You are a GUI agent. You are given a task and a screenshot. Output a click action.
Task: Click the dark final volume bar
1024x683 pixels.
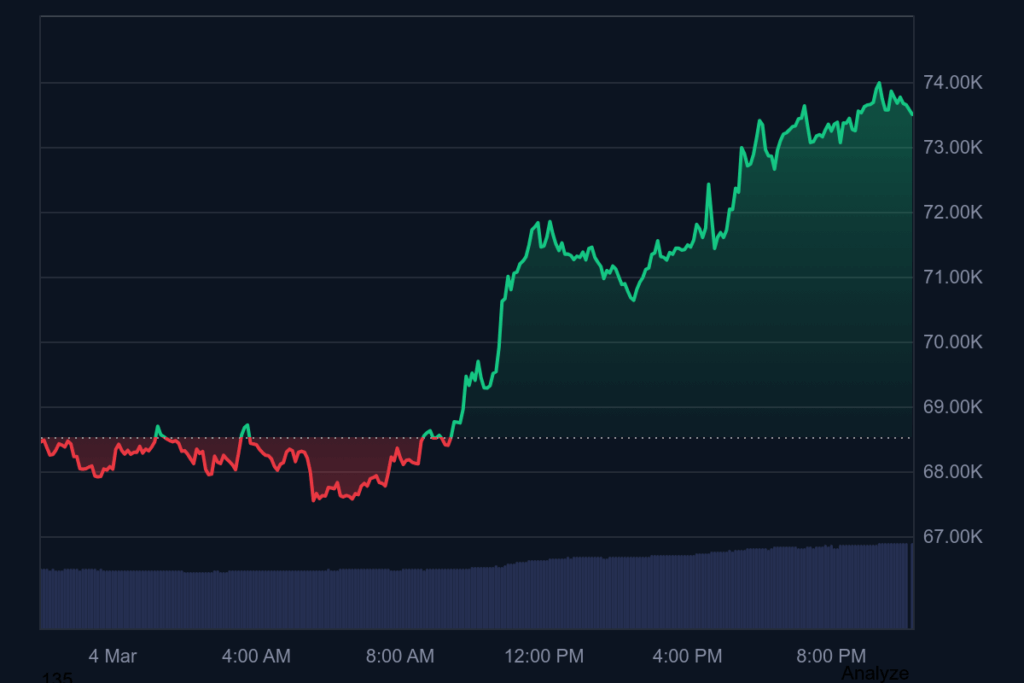tap(911, 586)
